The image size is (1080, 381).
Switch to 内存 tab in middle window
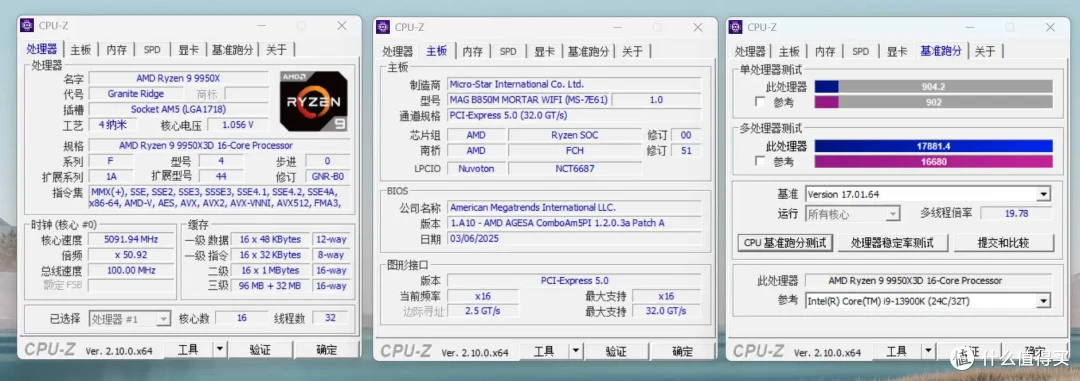point(472,51)
